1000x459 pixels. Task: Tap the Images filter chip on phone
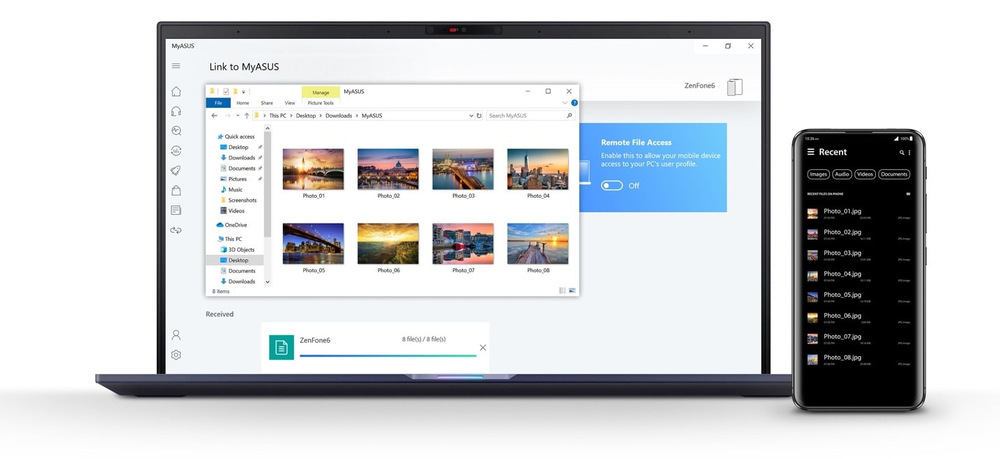pos(818,174)
